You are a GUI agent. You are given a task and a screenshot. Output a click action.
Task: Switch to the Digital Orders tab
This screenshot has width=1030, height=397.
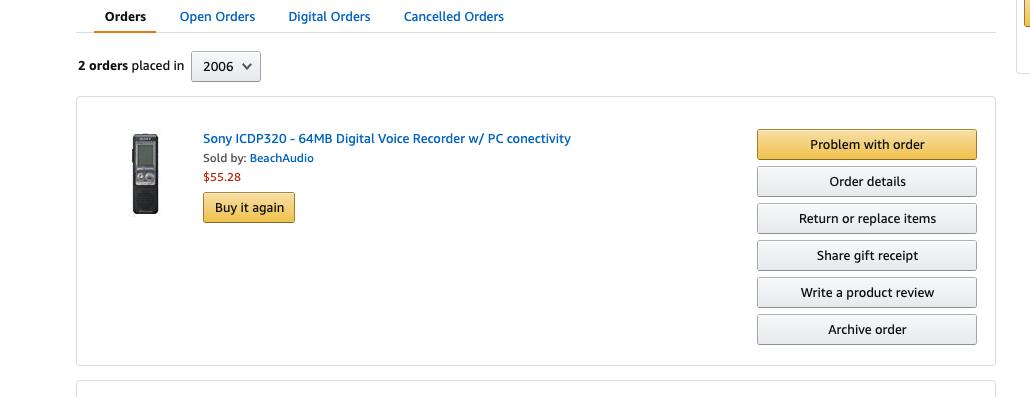click(x=329, y=16)
